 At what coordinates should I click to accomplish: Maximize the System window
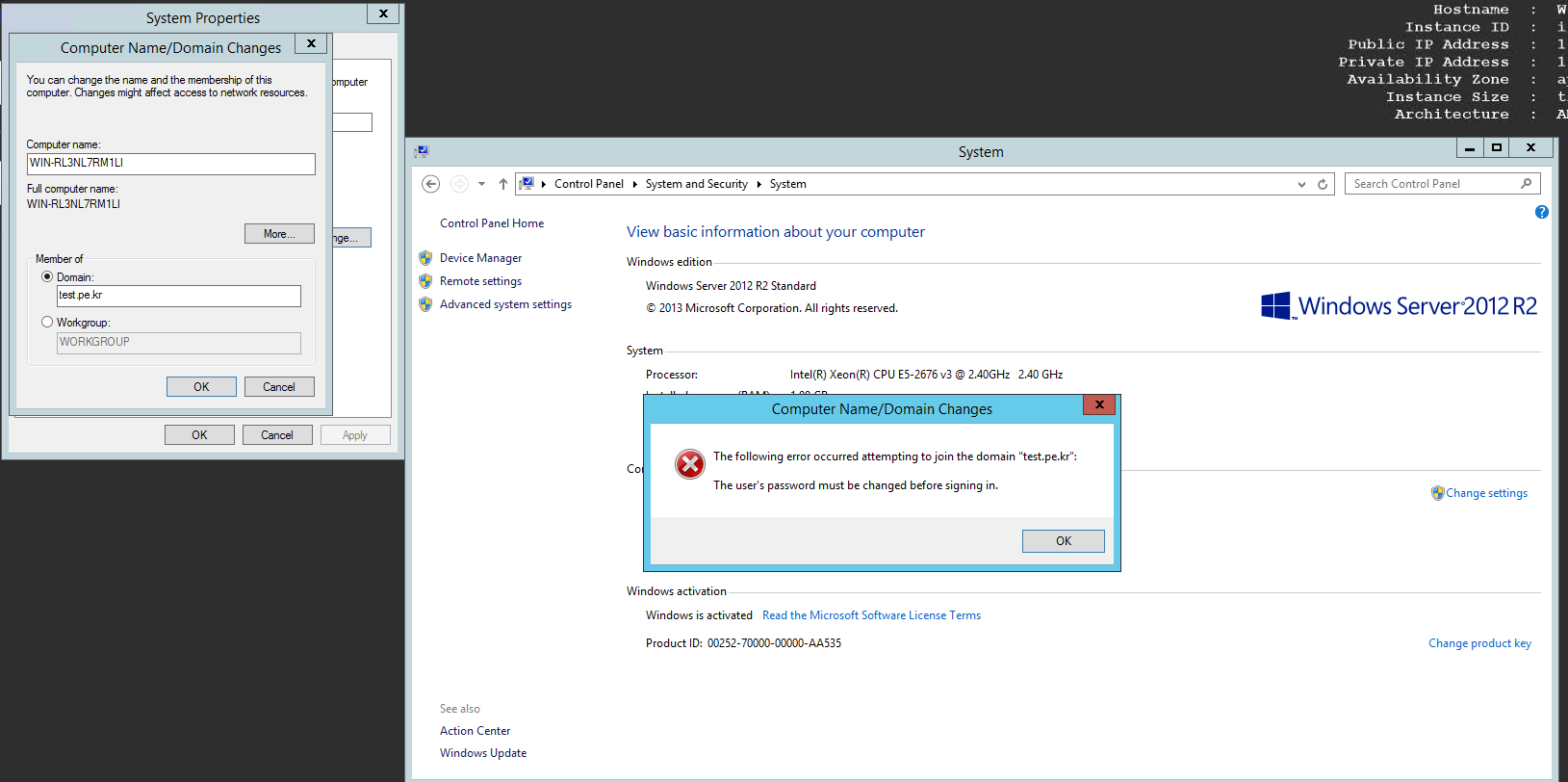pos(1496,147)
